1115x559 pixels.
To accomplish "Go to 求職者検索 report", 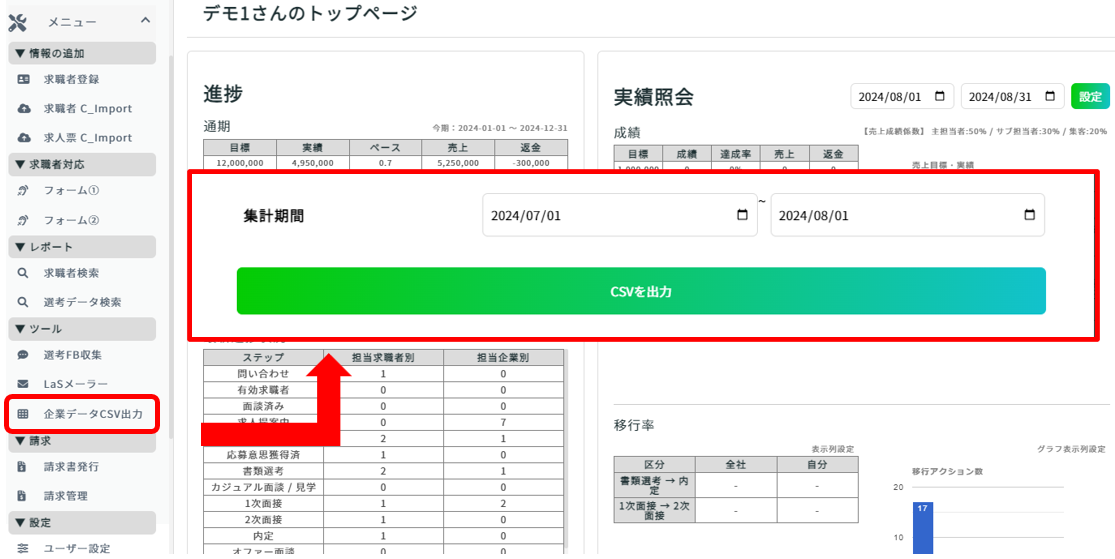I will [70, 273].
